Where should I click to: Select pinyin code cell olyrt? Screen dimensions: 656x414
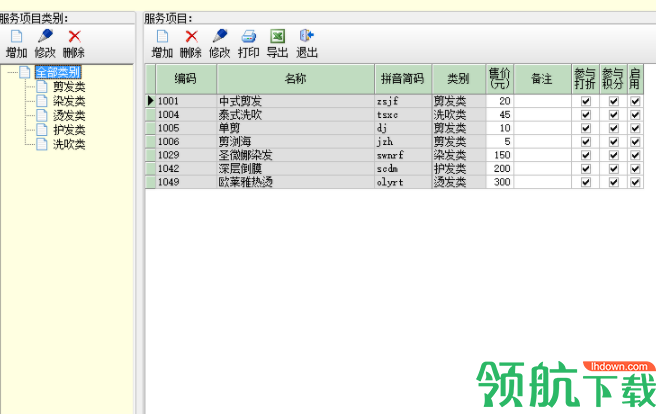[403, 182]
